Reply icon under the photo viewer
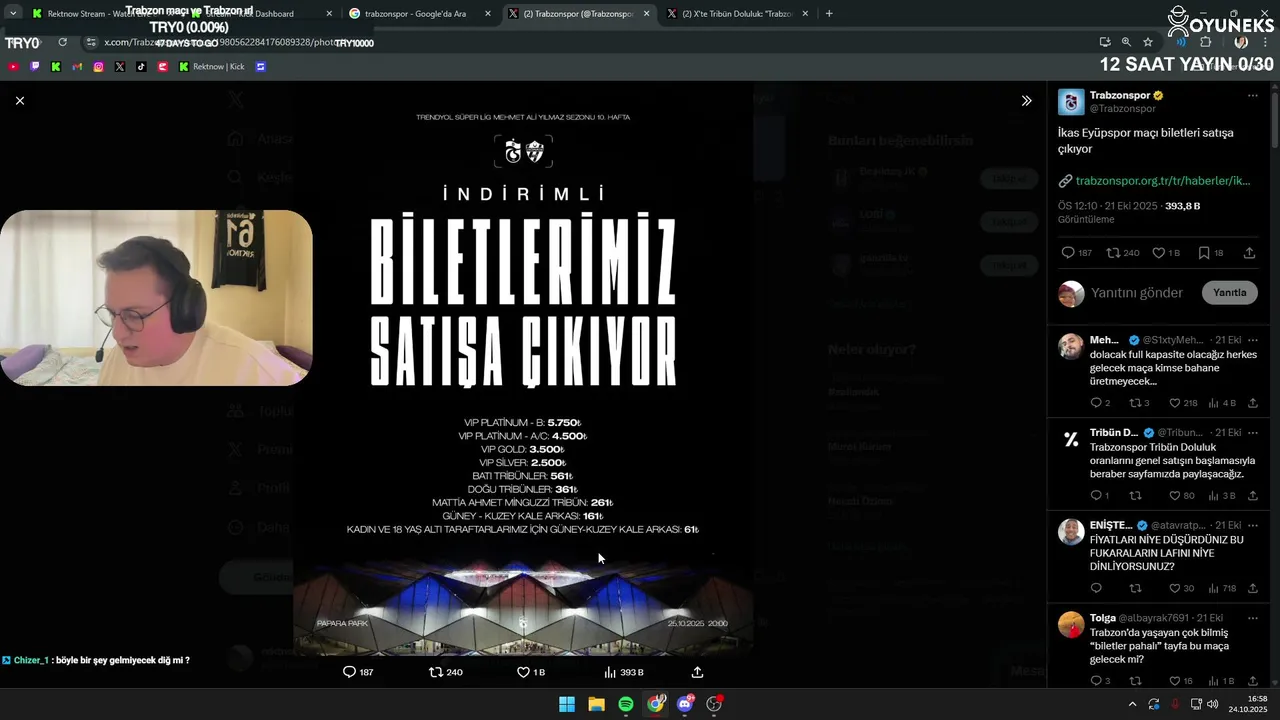This screenshot has width=1280, height=720. tap(349, 672)
